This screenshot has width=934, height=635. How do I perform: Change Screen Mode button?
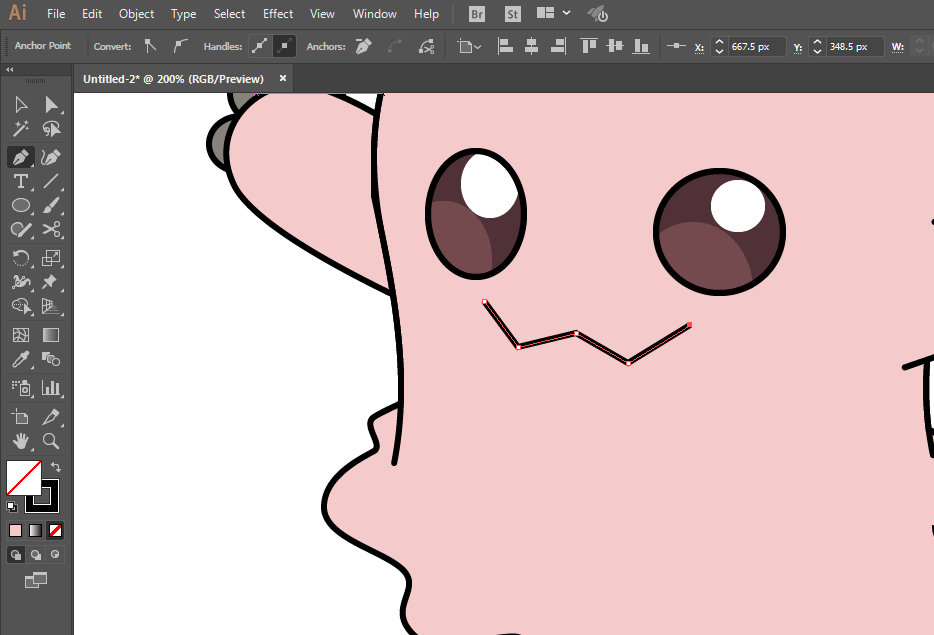36,580
